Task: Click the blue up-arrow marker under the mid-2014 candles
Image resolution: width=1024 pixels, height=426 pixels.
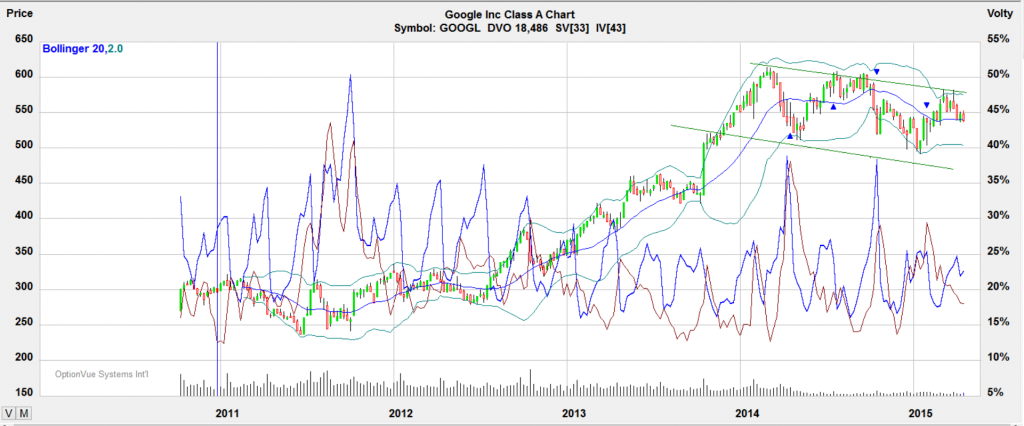Action: 833,106
